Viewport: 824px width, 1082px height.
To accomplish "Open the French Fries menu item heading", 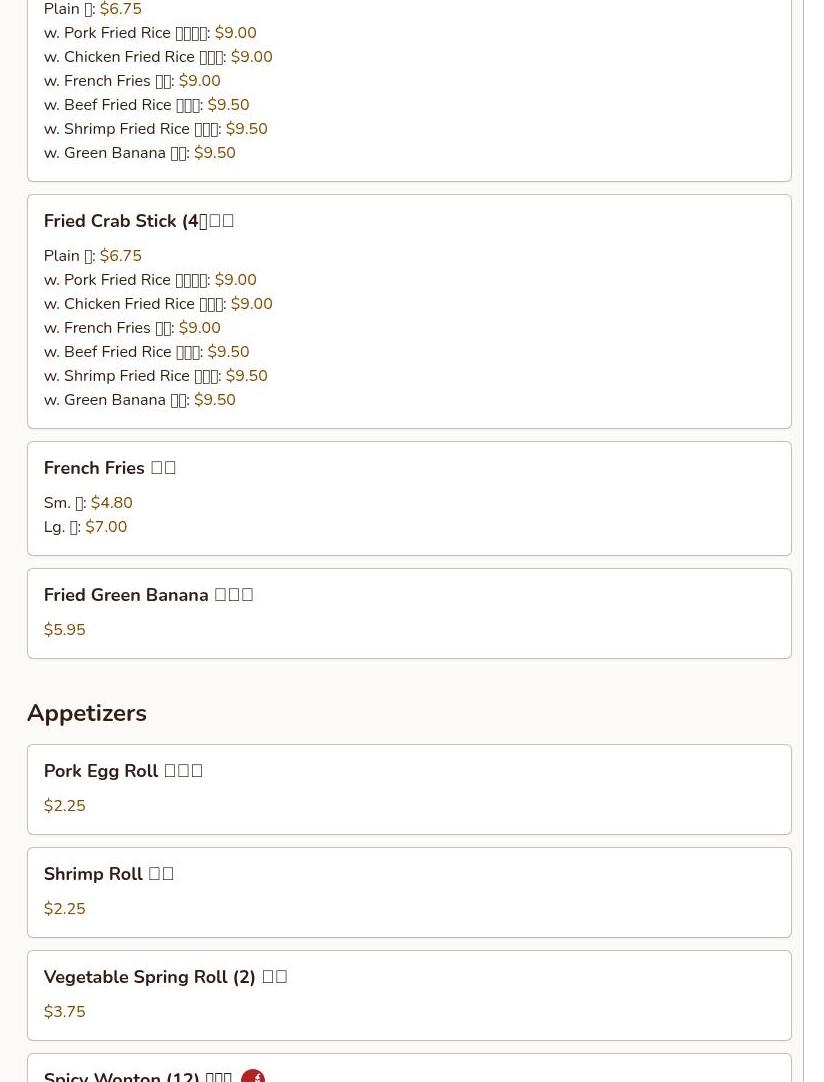I will click(110, 468).
